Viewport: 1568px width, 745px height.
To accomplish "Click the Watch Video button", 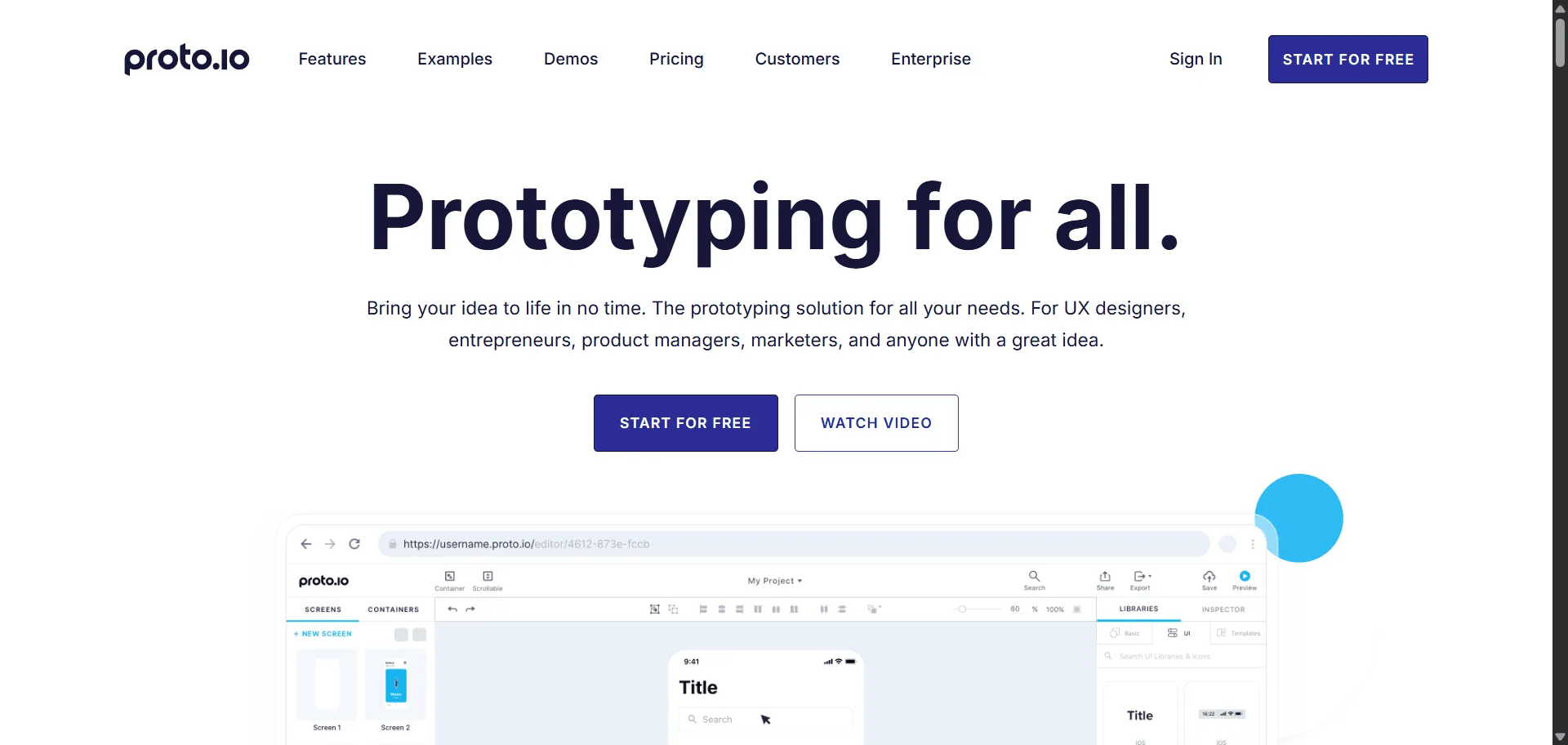I will 875,423.
